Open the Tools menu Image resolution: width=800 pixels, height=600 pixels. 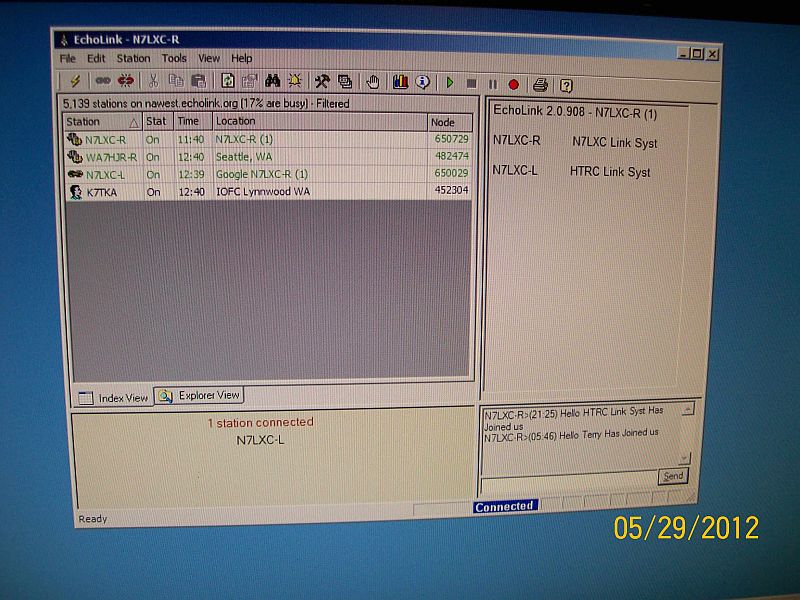174,58
